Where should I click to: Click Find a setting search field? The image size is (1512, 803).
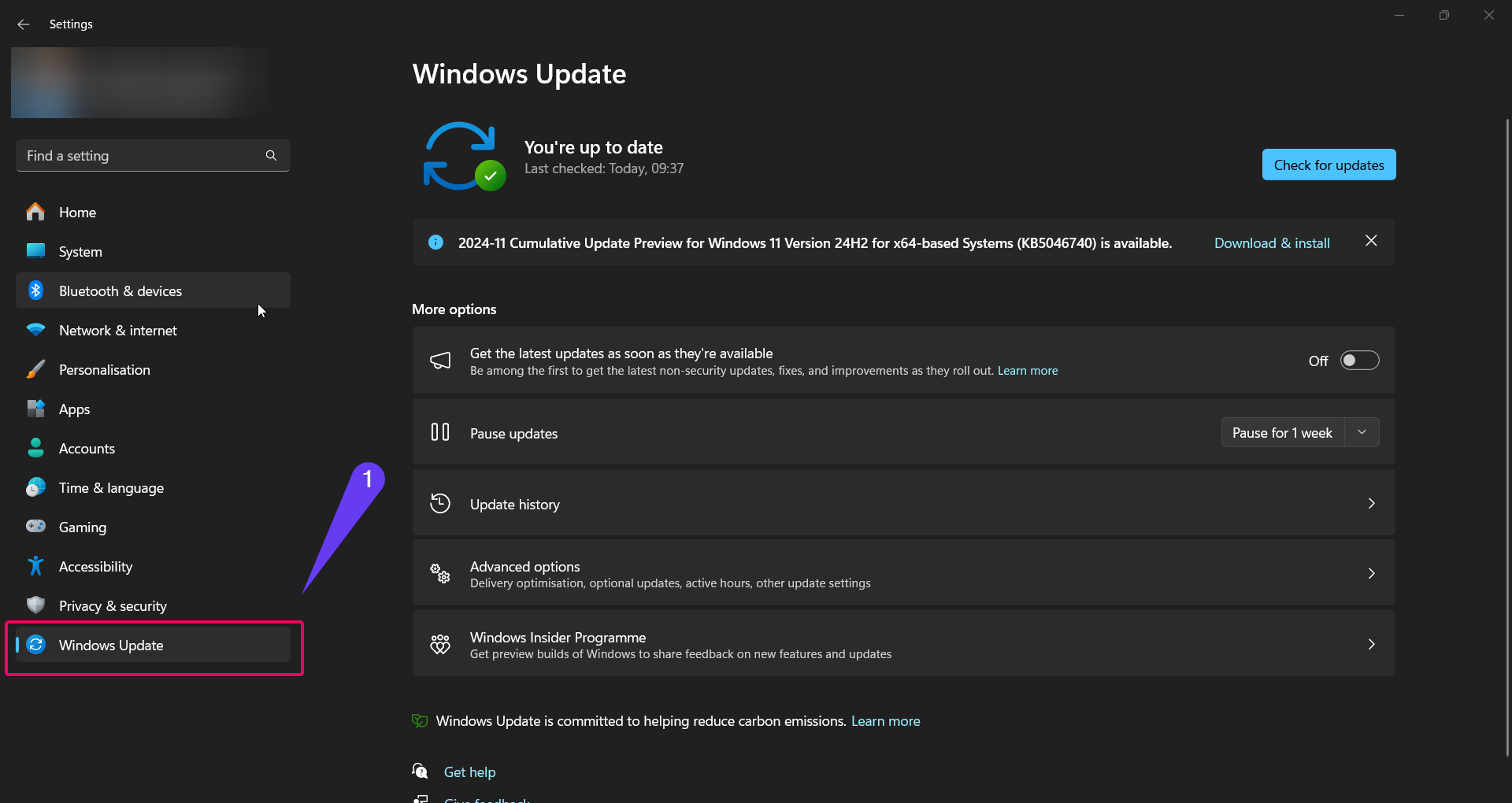pos(153,156)
